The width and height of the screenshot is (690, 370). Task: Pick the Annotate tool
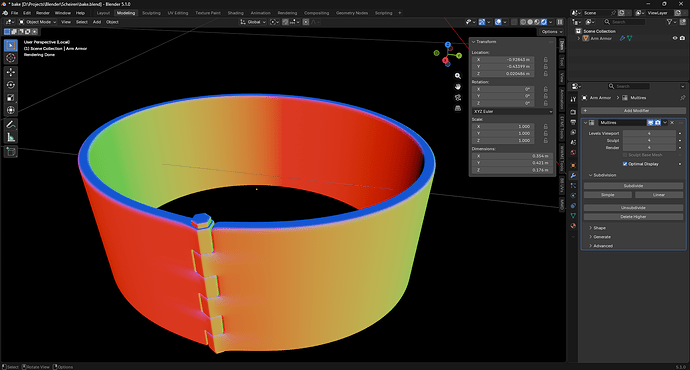point(11,125)
